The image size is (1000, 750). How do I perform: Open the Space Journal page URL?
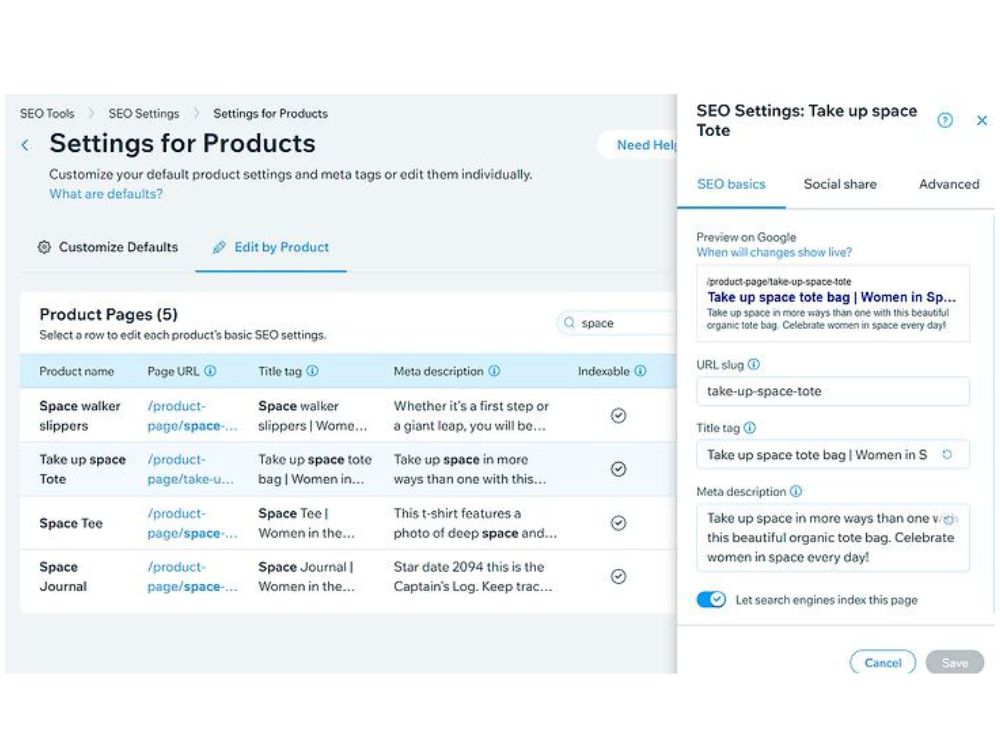click(x=192, y=577)
